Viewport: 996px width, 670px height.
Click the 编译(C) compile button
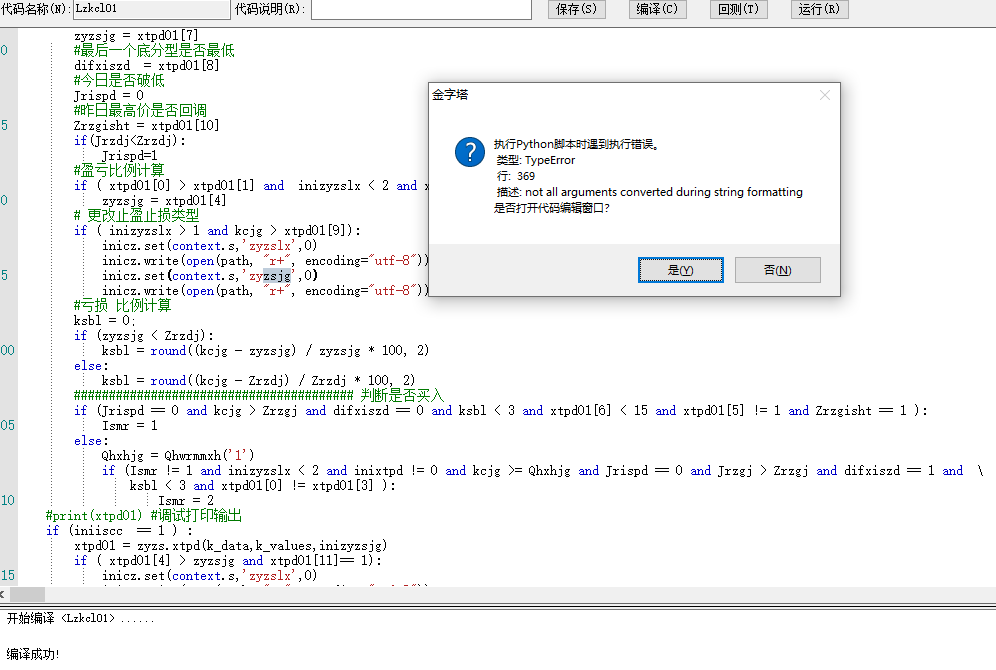click(657, 9)
